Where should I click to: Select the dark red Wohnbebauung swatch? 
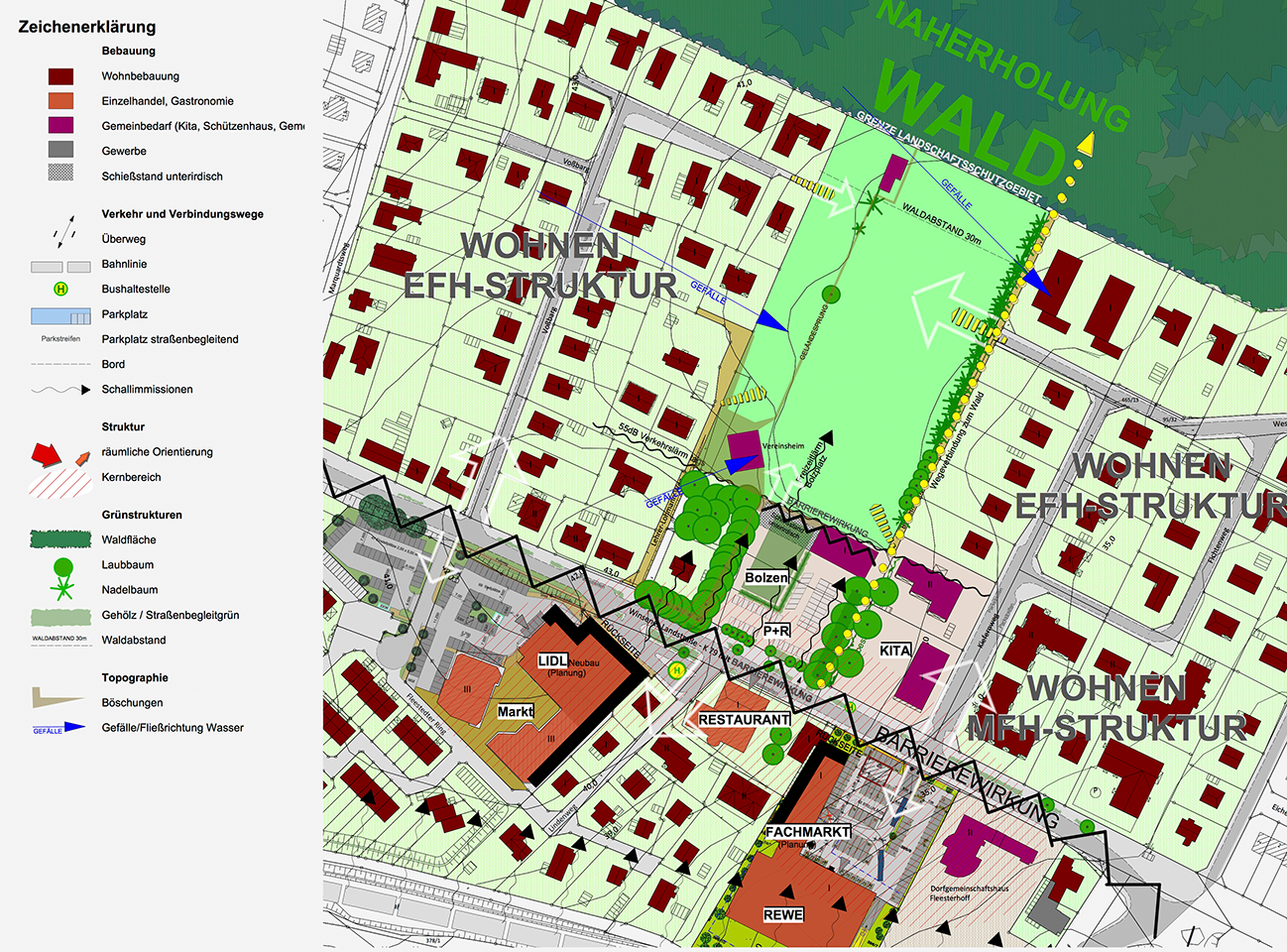tap(60, 76)
